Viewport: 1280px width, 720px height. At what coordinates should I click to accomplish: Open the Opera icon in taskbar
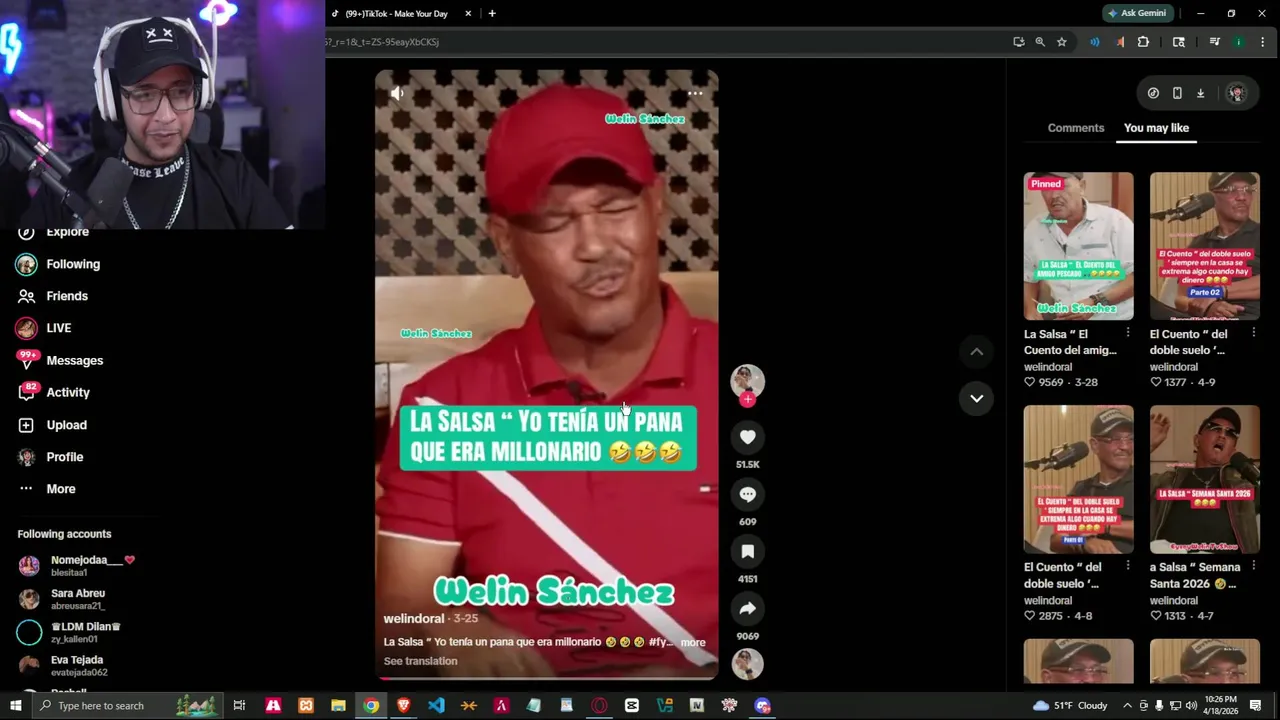599,706
